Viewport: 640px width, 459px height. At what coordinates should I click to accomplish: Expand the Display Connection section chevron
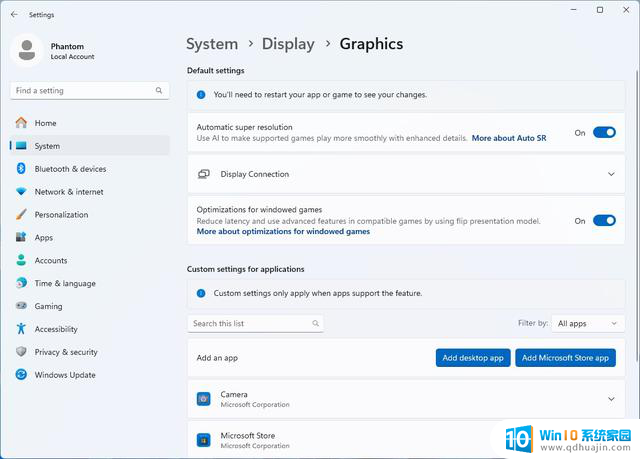tap(611, 174)
